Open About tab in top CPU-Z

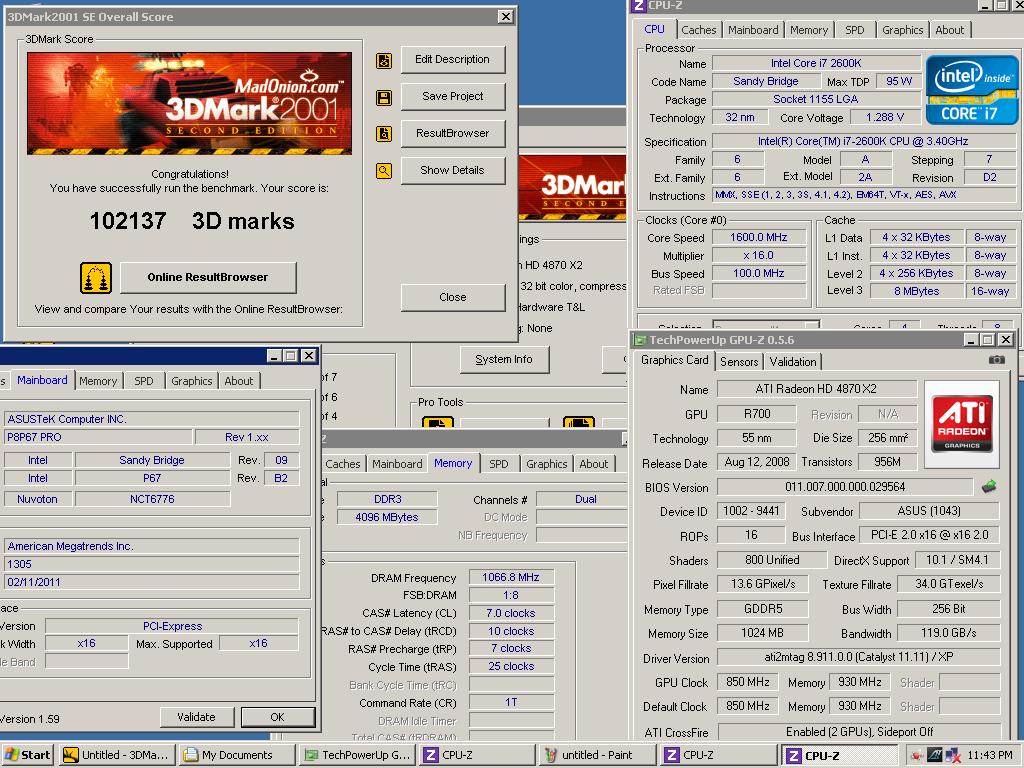tap(950, 30)
